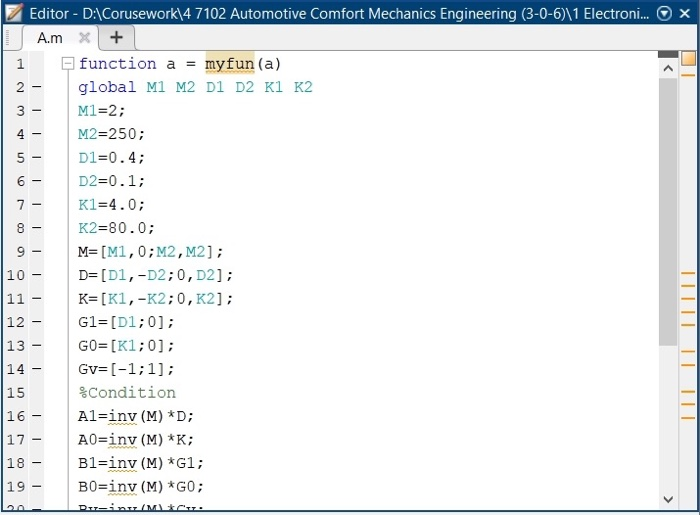This screenshot has height=515, width=700.
Task: Click the warning marker beside line 10
Action: point(688,273)
